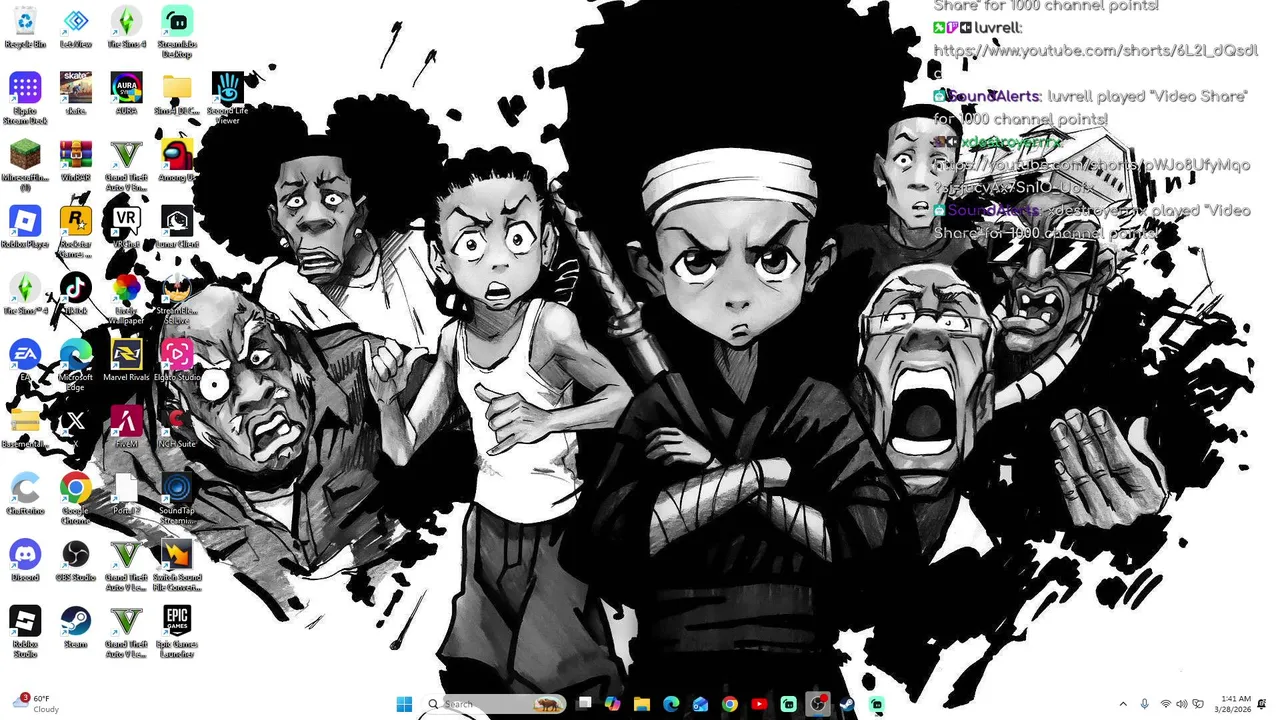The width and height of the screenshot is (1280, 720).
Task: Open YouTube from the taskbar
Action: [x=759, y=704]
